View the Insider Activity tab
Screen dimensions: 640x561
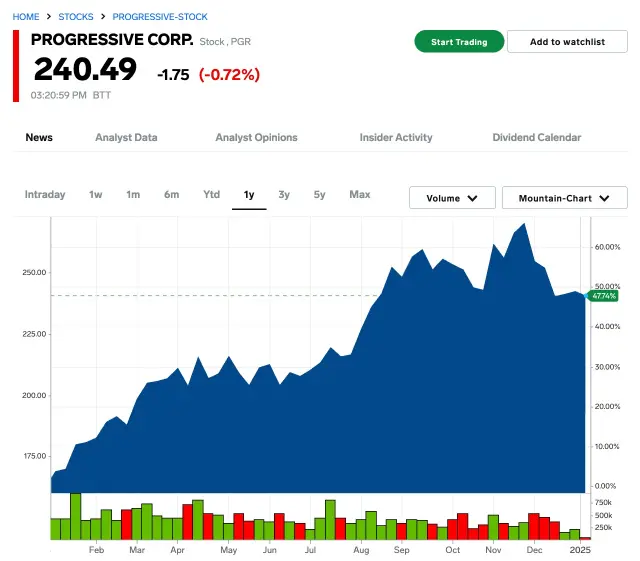396,137
